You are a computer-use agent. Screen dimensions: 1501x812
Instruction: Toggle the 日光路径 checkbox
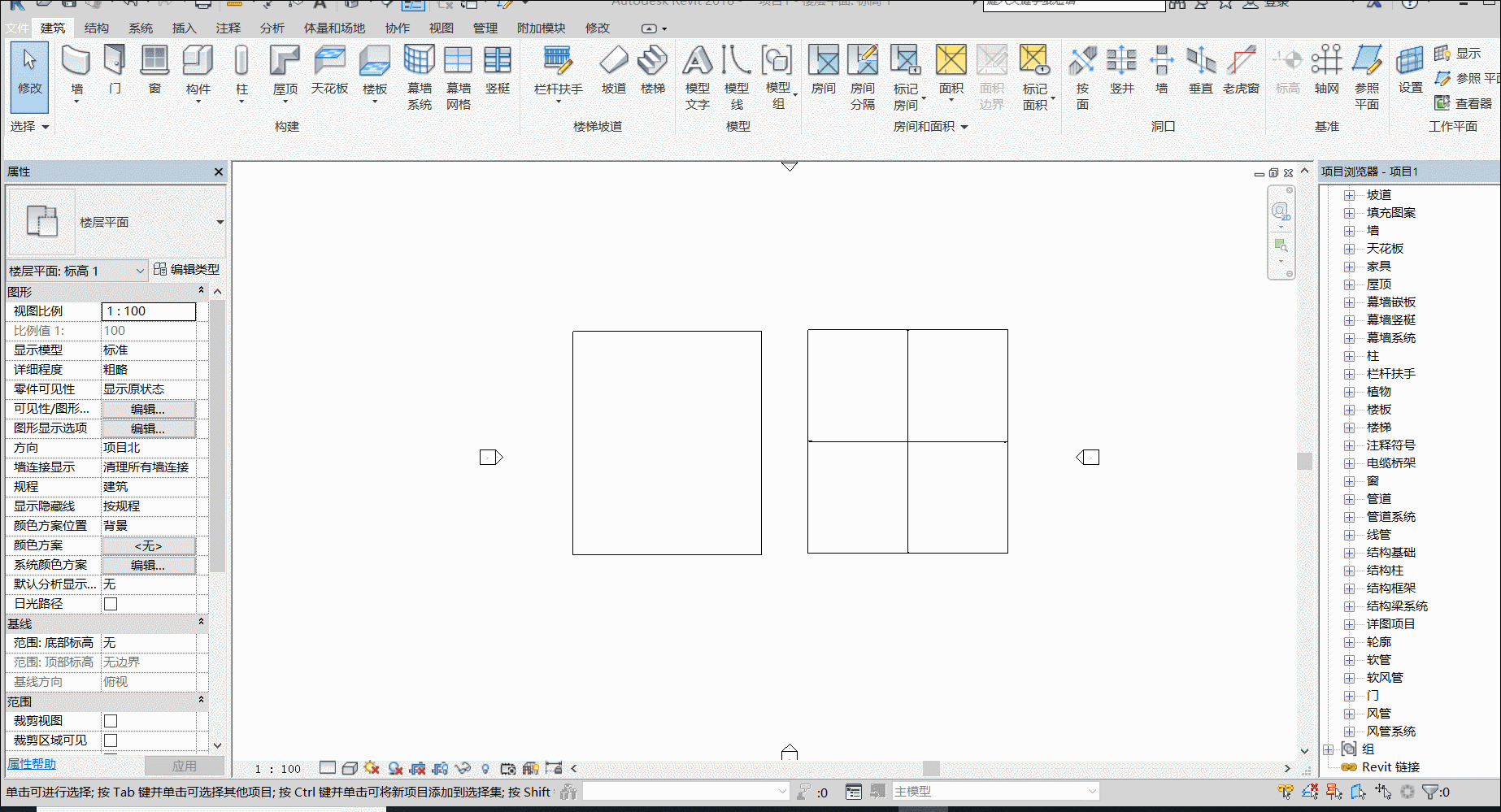pos(111,604)
